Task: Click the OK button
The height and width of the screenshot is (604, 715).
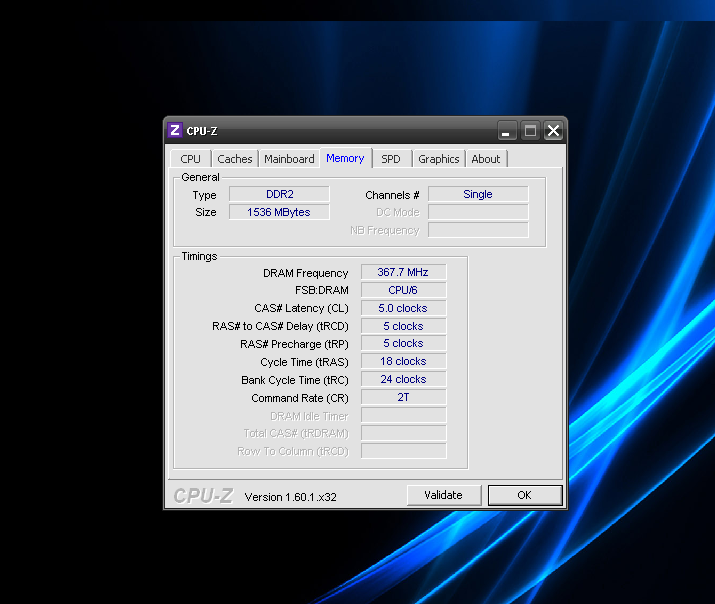Action: coord(524,495)
